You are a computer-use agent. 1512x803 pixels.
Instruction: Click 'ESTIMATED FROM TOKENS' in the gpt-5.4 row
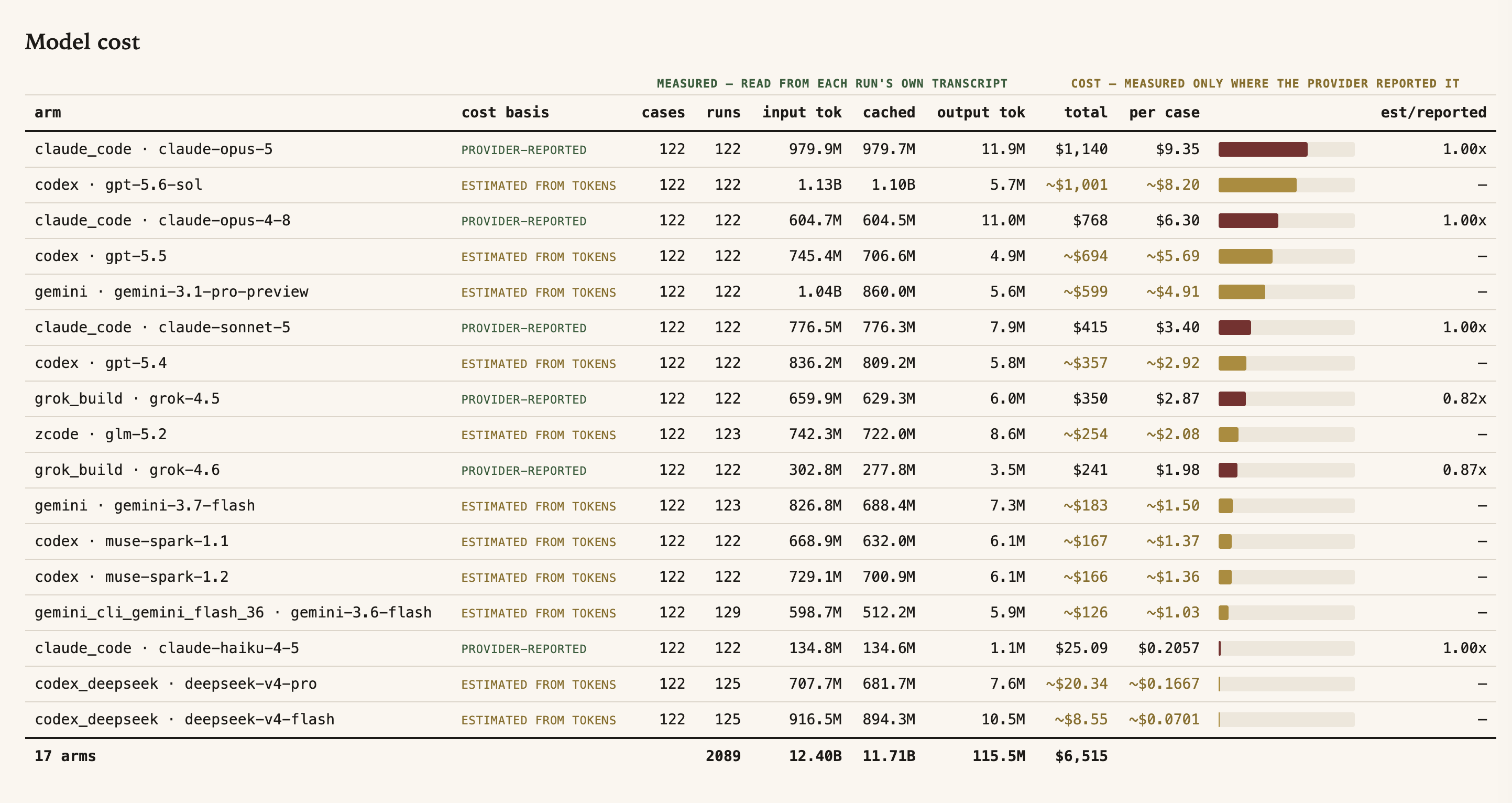pyautogui.click(x=538, y=364)
